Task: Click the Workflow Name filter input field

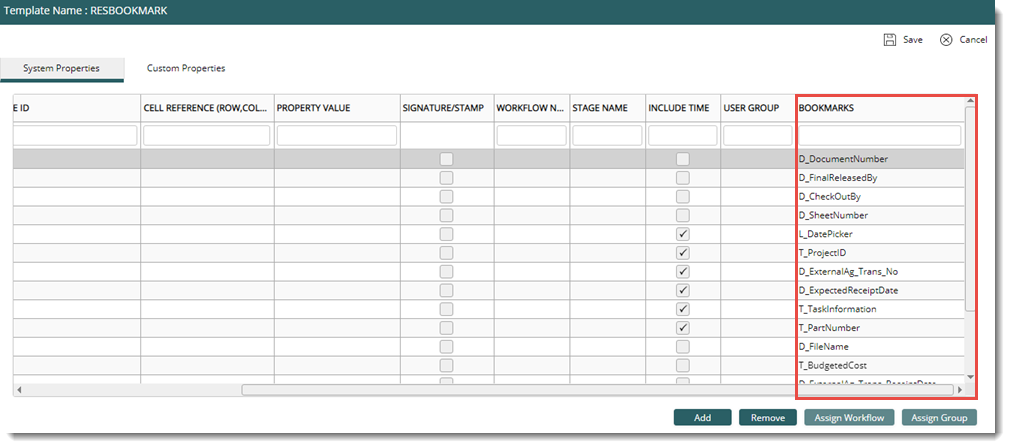Action: [532, 135]
